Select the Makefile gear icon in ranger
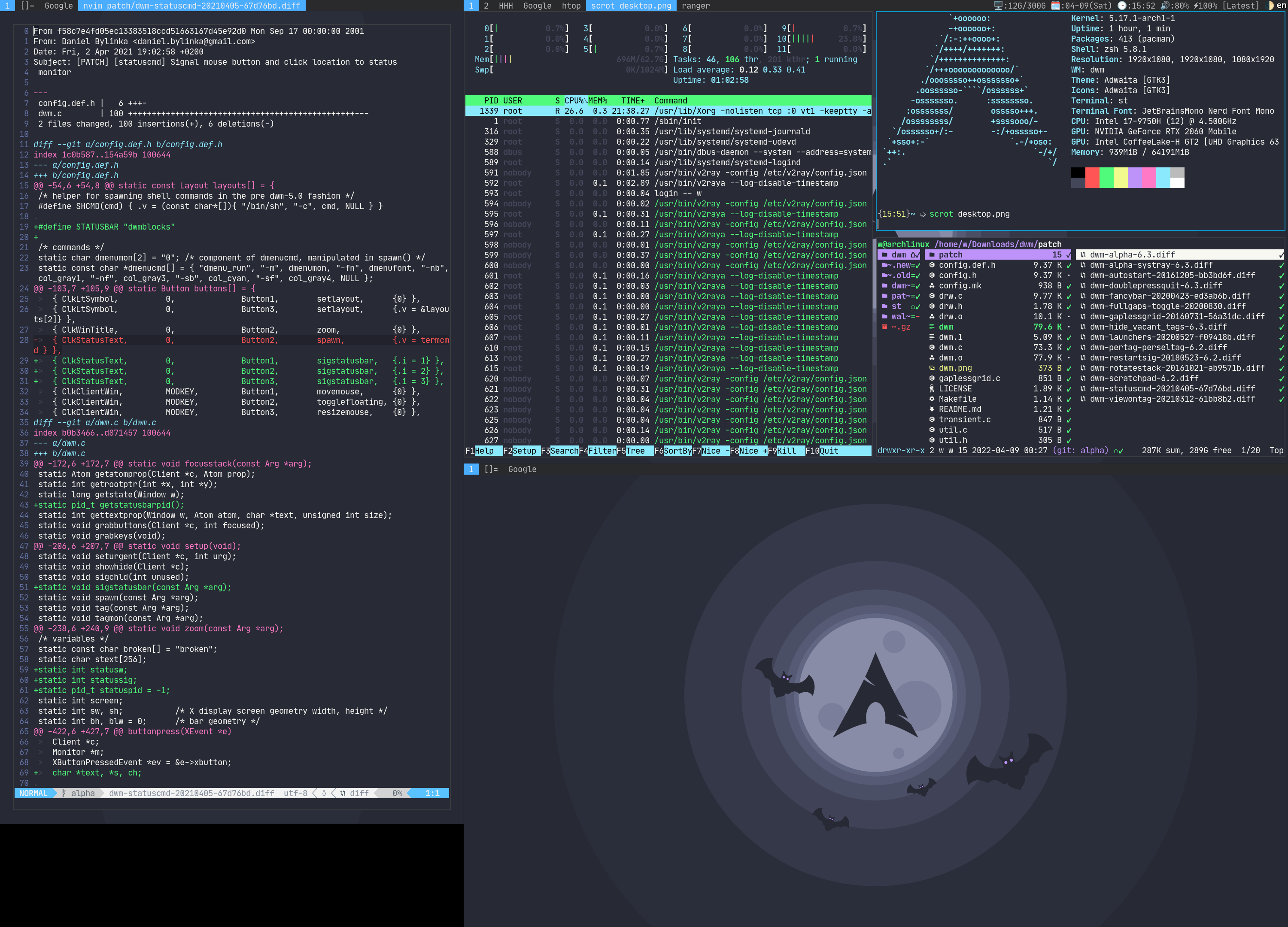1288x927 pixels. (x=932, y=399)
